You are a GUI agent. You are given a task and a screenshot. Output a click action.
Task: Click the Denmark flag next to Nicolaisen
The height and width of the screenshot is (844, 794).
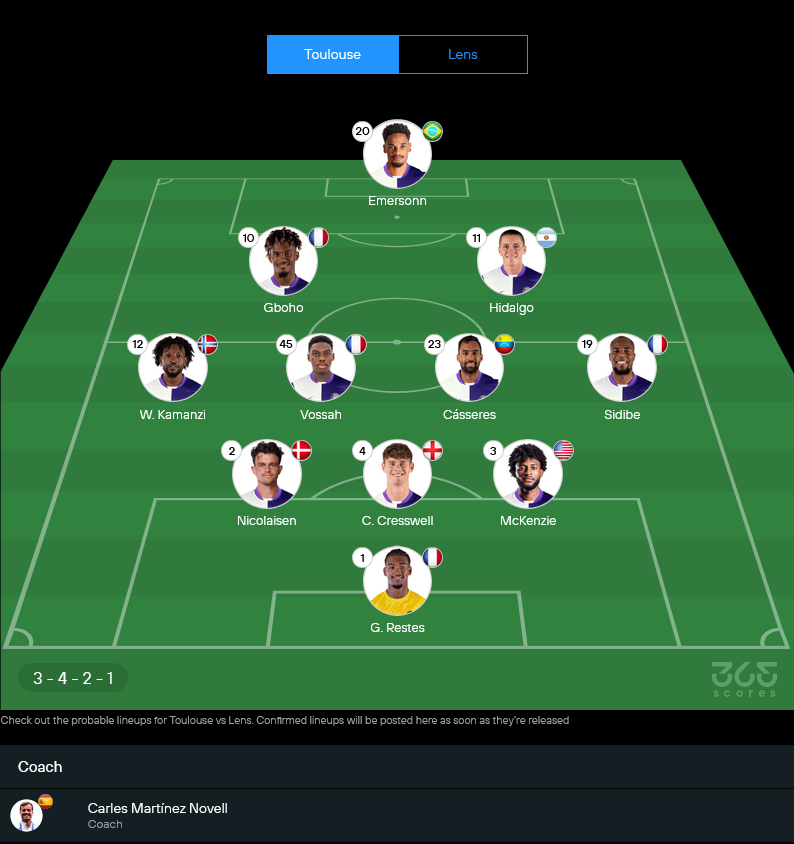(x=301, y=450)
